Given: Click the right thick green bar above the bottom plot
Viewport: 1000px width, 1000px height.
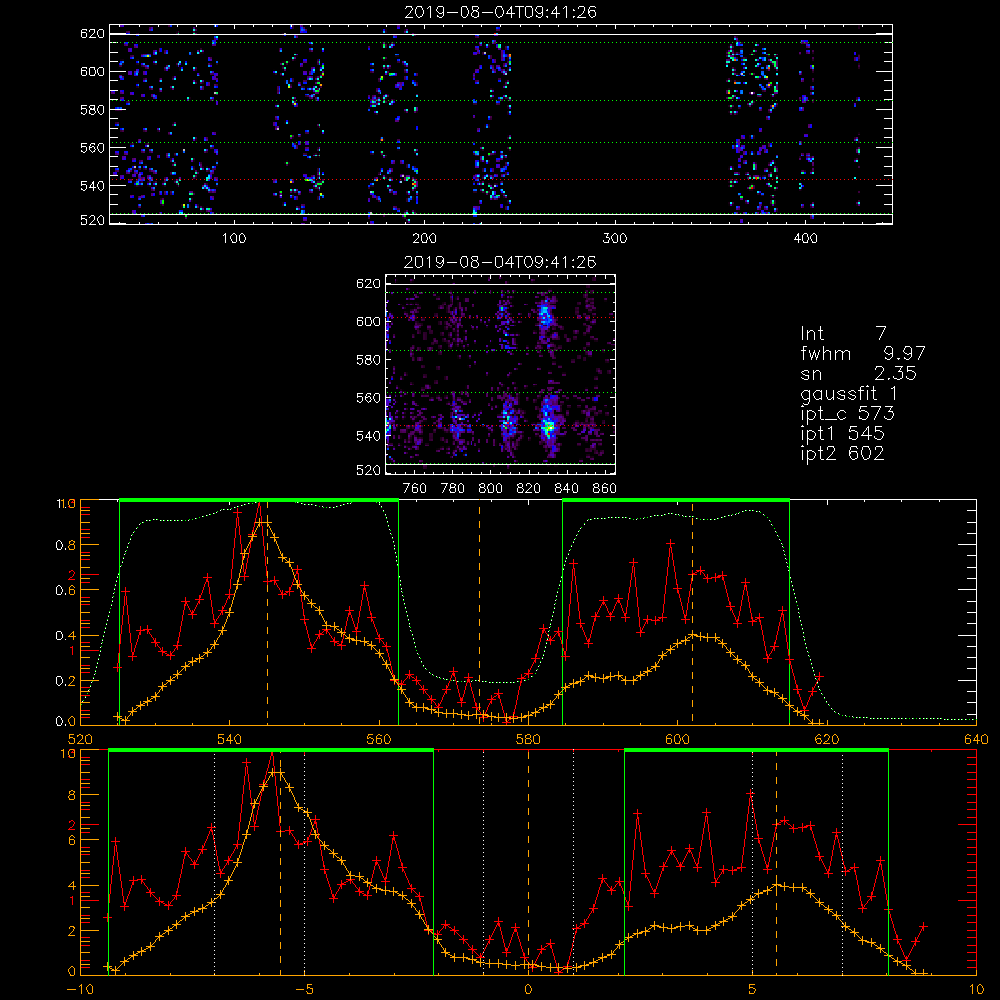Looking at the screenshot, I should pos(756,751).
